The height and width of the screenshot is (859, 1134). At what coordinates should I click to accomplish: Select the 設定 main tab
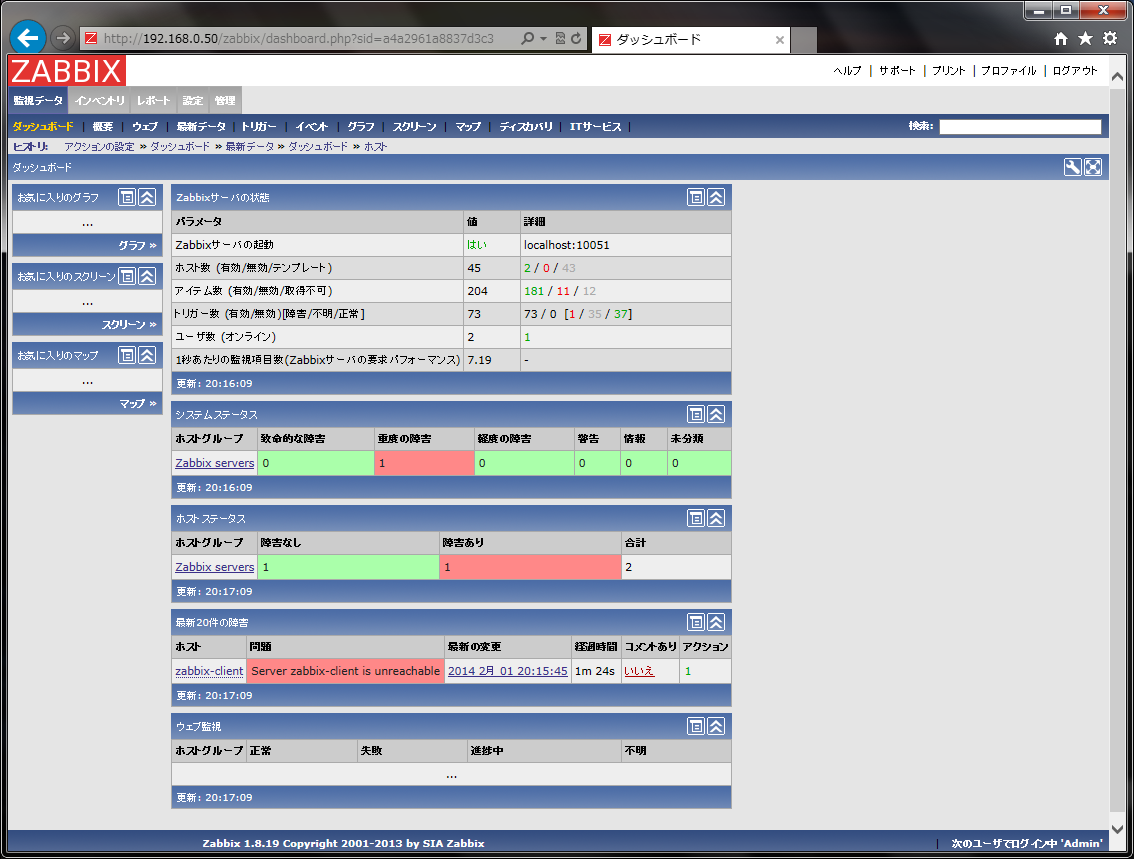click(192, 101)
